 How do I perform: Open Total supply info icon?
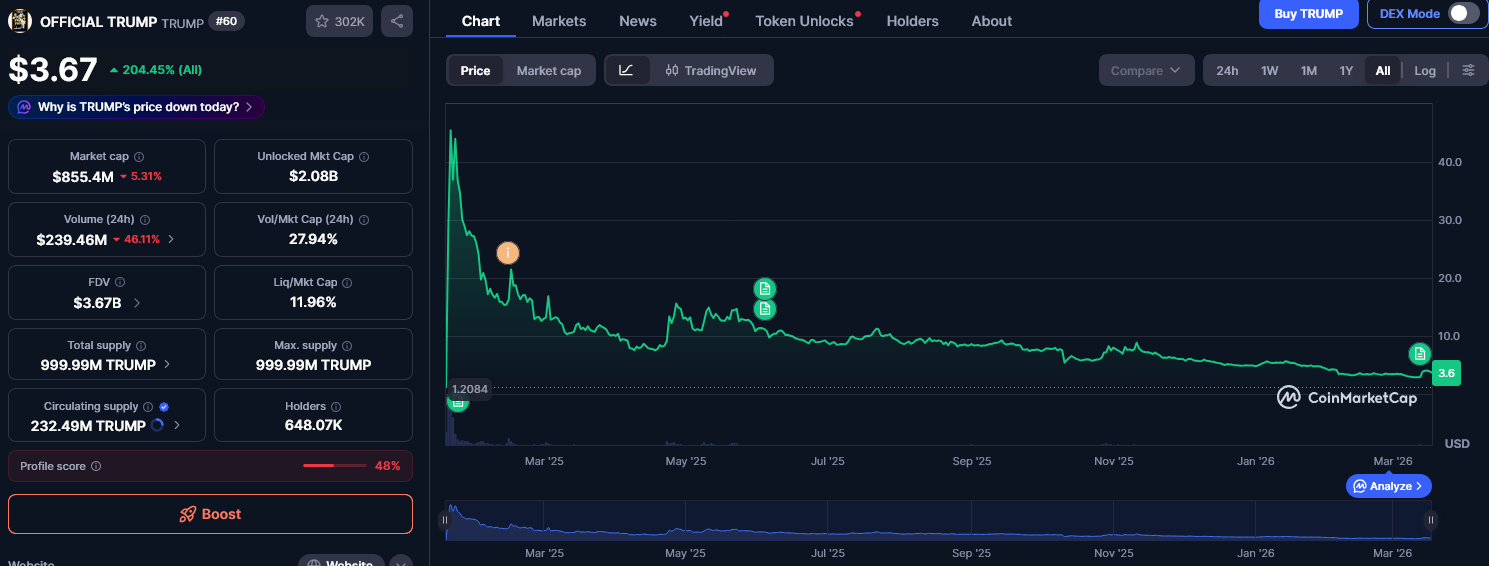[140, 346]
